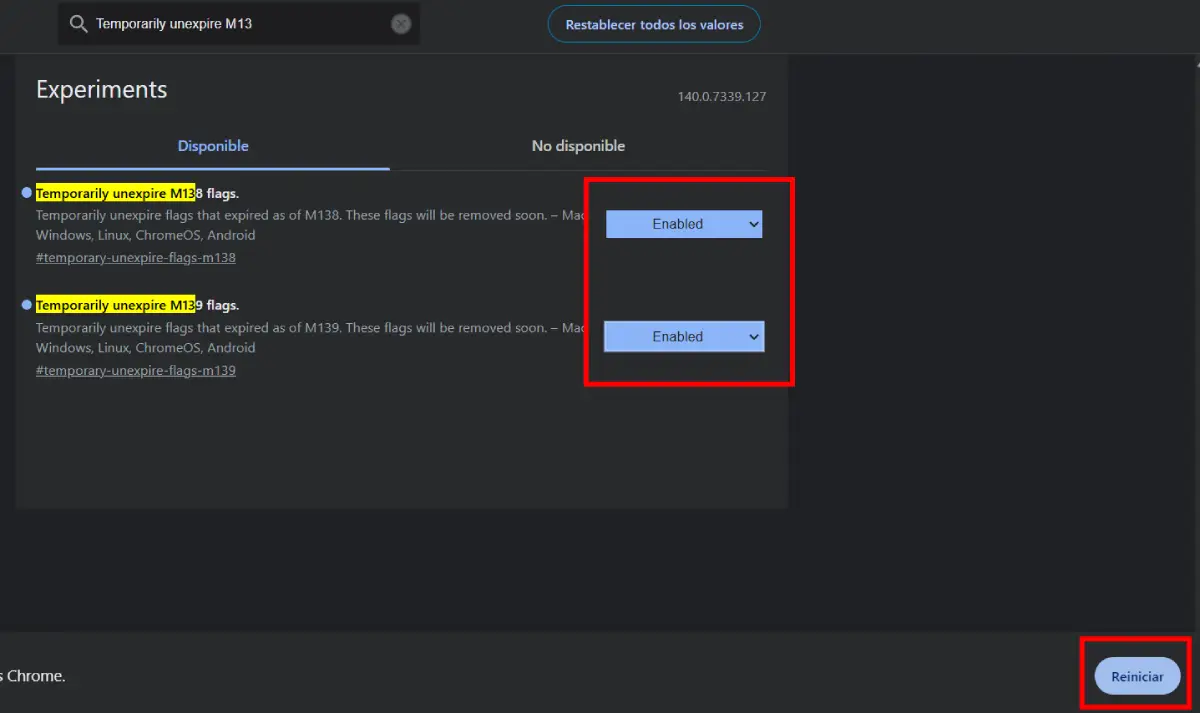Click the Experiments heading

102,89
